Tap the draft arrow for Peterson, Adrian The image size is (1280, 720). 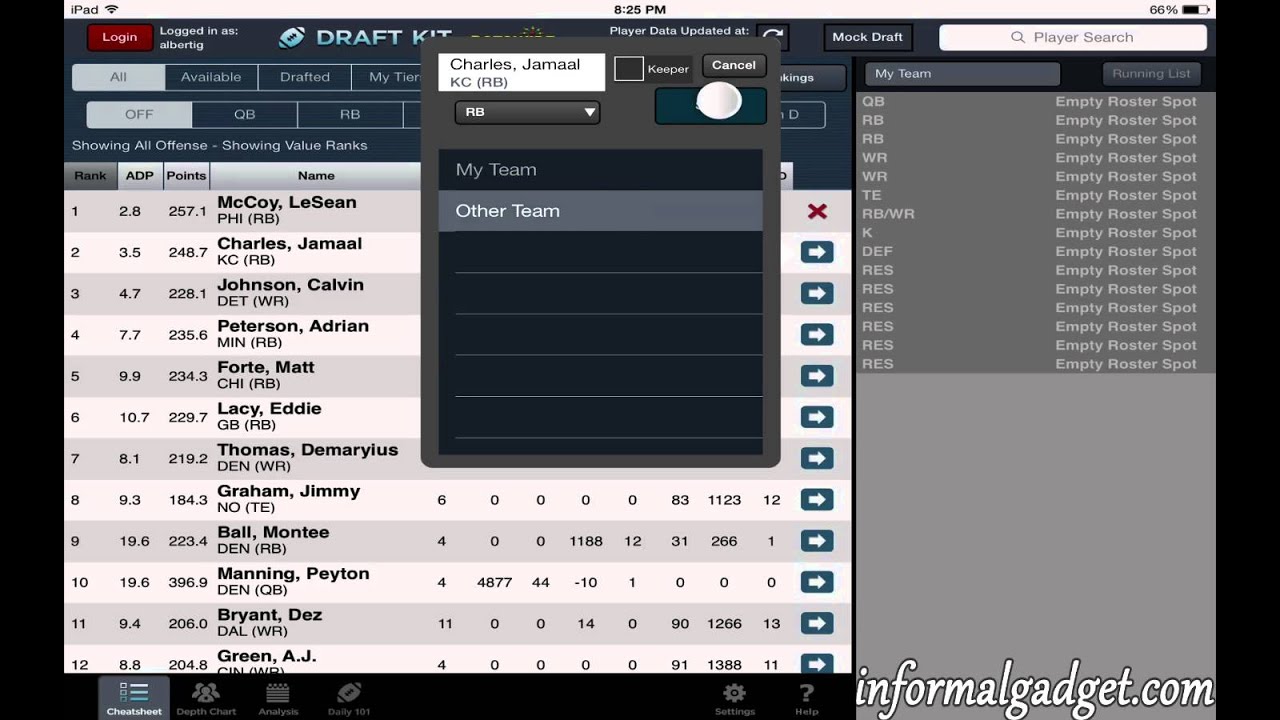click(x=817, y=334)
